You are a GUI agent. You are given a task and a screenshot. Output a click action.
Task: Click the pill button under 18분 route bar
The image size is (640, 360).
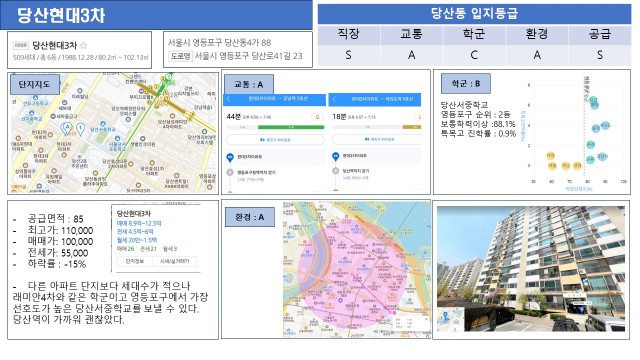[x=376, y=140]
